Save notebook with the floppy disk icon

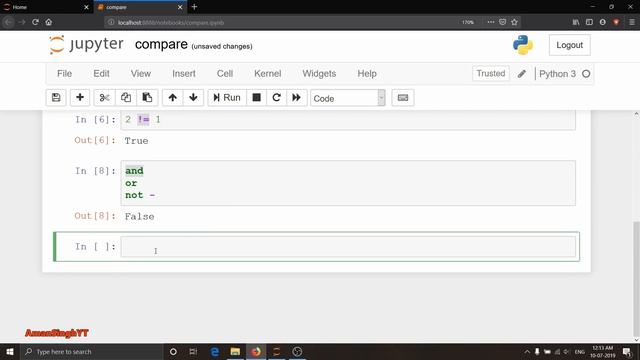(x=56, y=98)
